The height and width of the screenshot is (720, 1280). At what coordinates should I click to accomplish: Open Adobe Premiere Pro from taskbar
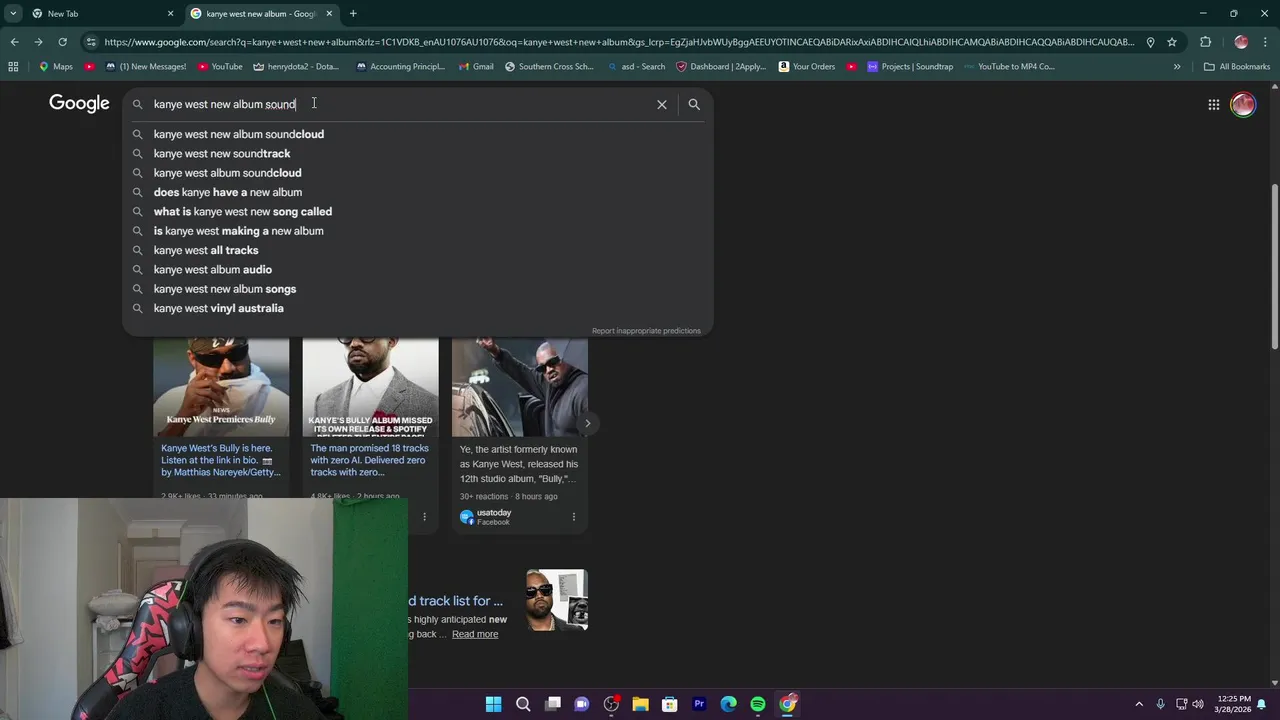pyautogui.click(x=699, y=704)
